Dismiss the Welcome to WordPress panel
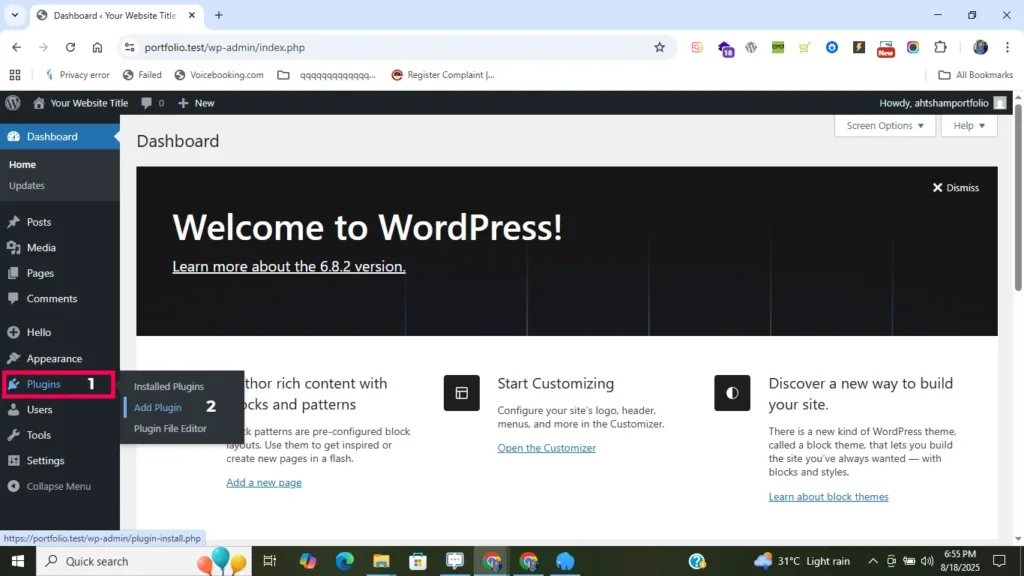Viewport: 1024px width, 576px height. pos(956,188)
